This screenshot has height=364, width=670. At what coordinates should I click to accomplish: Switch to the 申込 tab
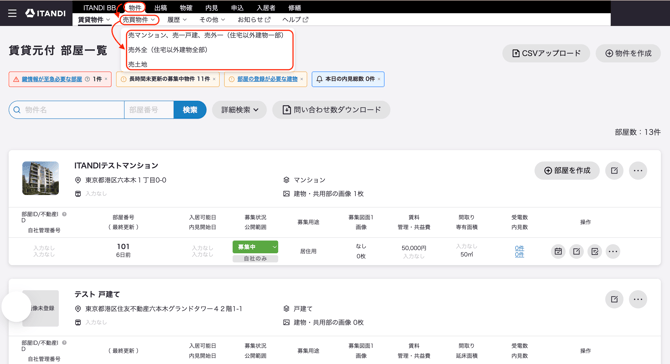[237, 8]
